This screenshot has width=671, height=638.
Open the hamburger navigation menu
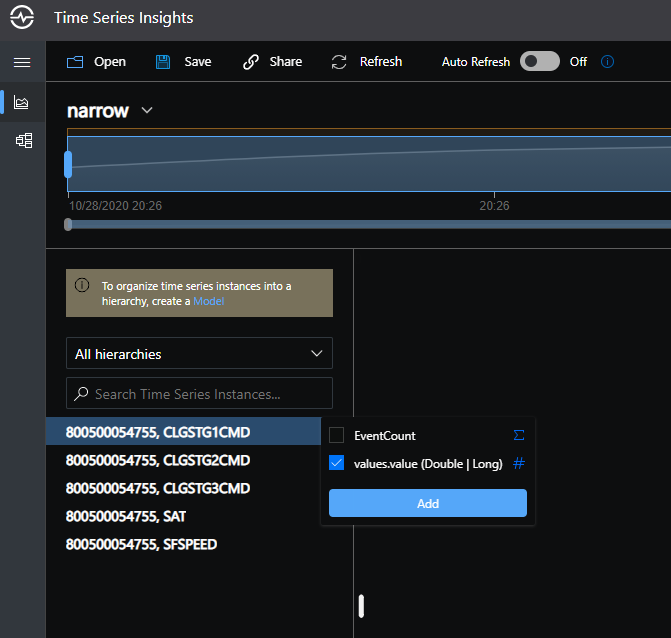point(22,62)
